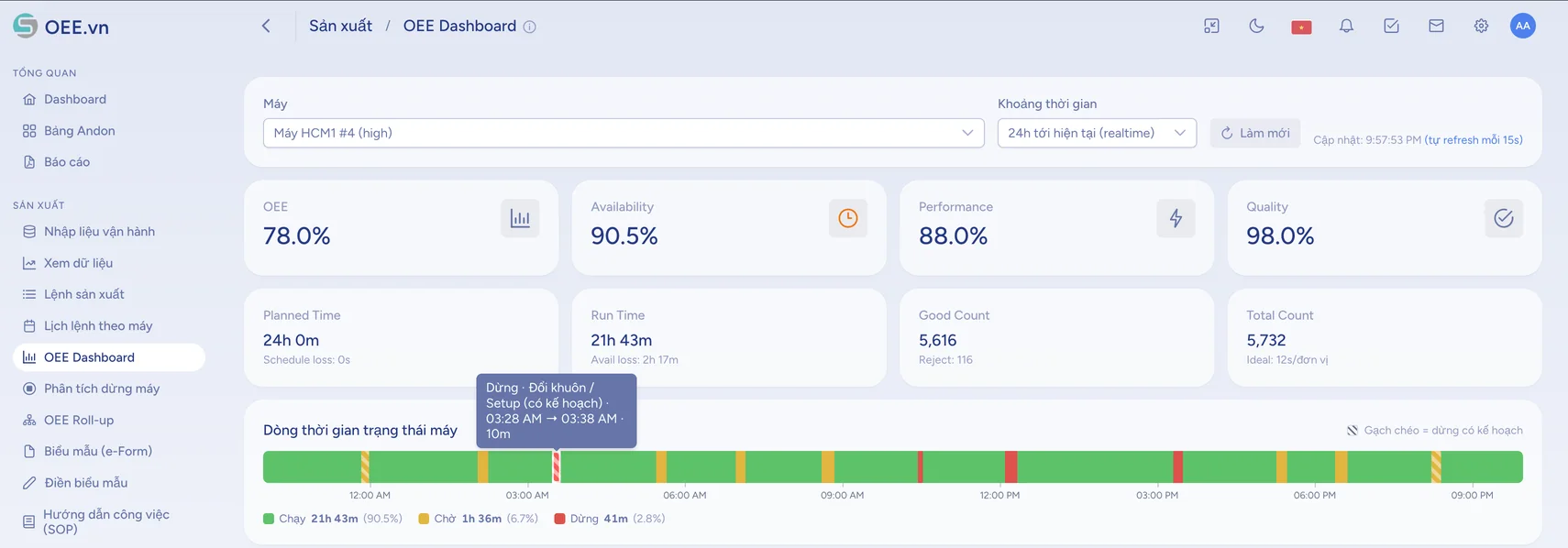Open the AA user avatar menu
This screenshot has height=548, width=1568.
coord(1523,26)
